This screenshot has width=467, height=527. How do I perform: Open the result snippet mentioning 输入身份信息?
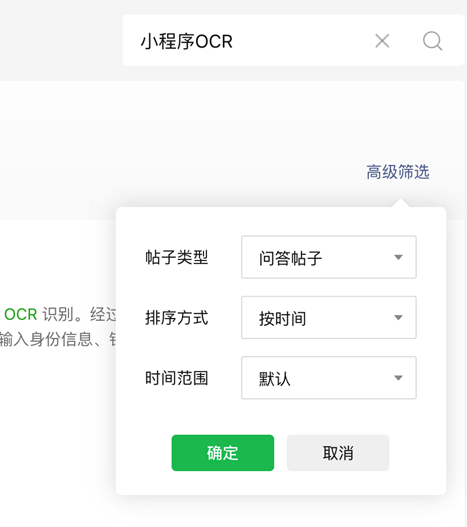point(58,339)
